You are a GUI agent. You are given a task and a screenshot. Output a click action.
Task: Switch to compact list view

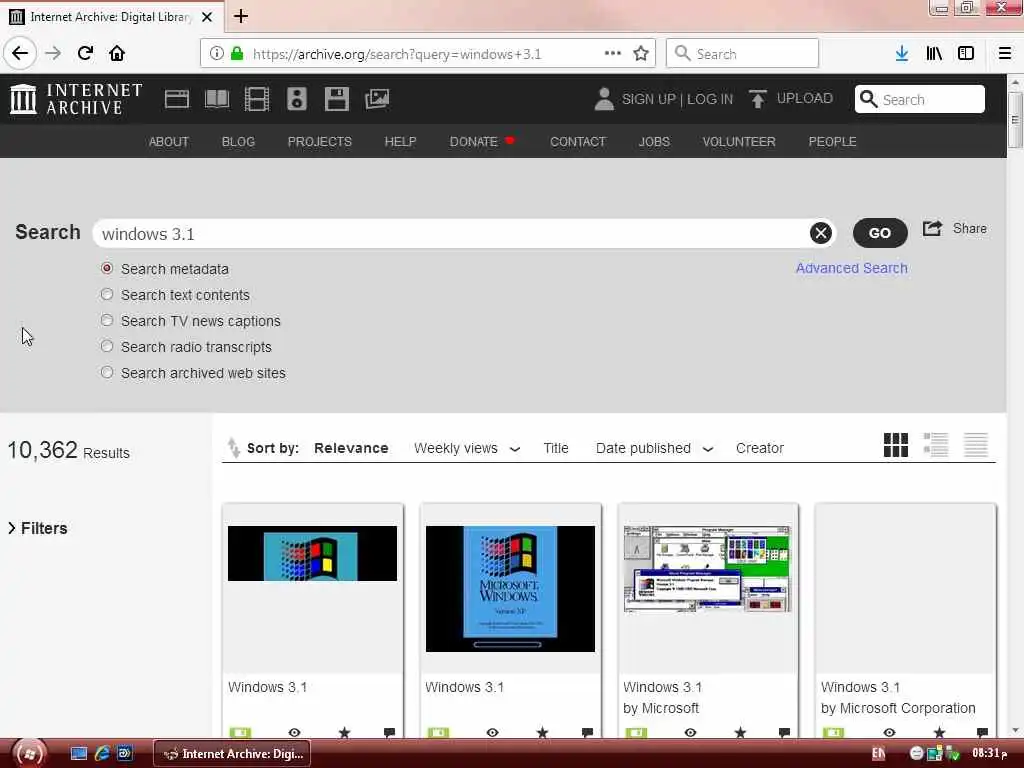[976, 445]
